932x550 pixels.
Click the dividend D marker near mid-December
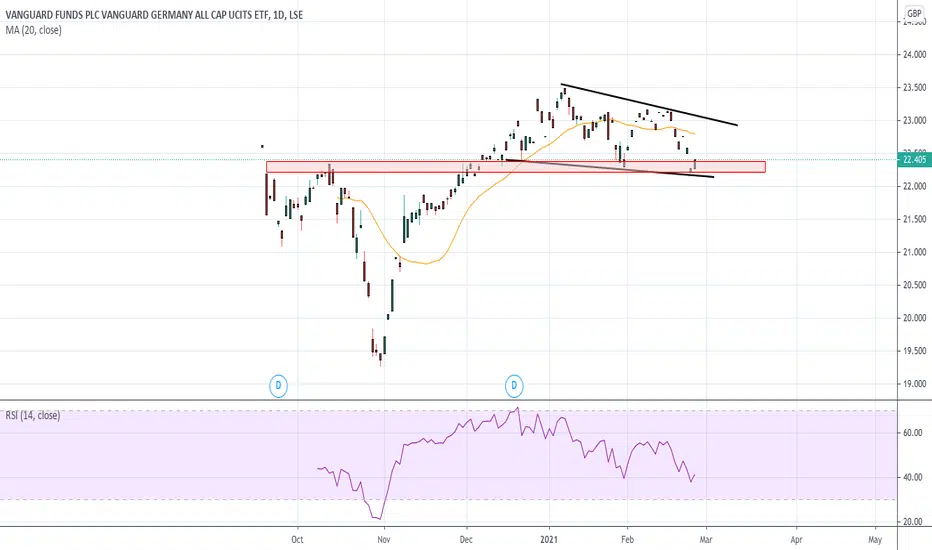tap(514, 386)
